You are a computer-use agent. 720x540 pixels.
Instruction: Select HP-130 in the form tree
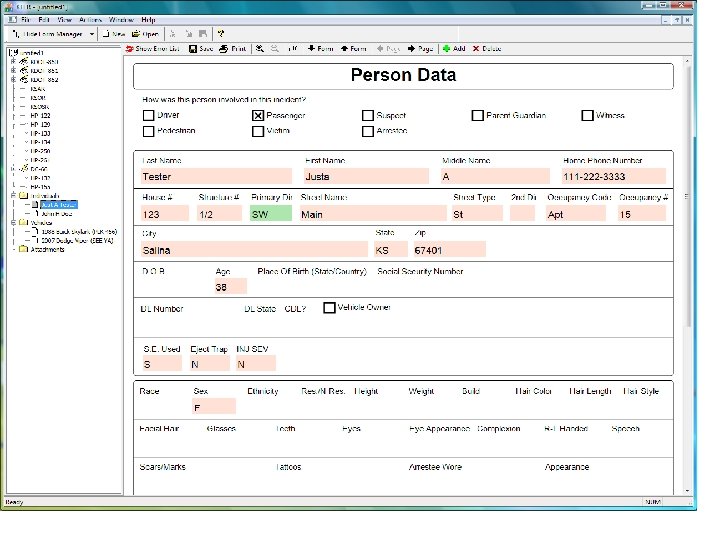pos(40,133)
